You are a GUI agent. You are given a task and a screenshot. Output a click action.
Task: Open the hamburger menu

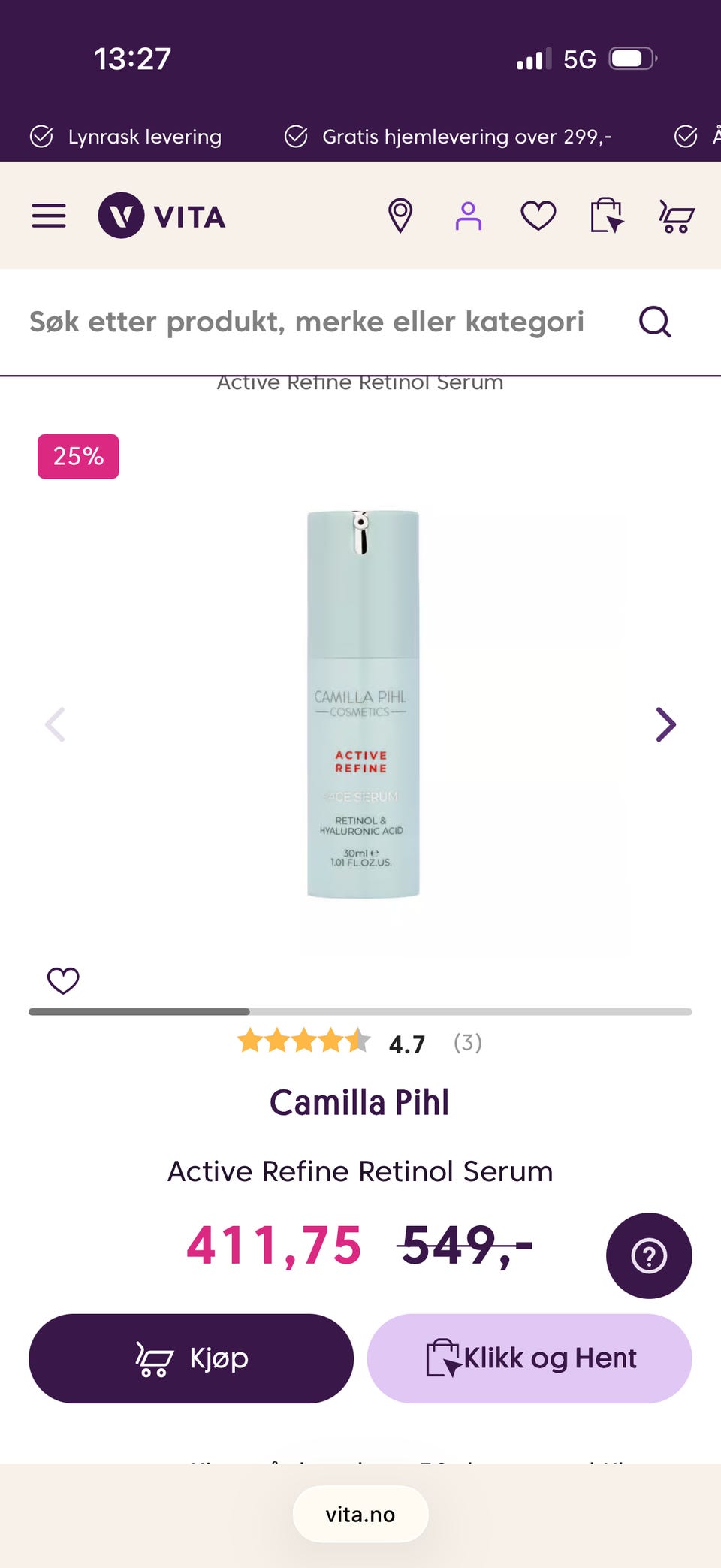[49, 216]
